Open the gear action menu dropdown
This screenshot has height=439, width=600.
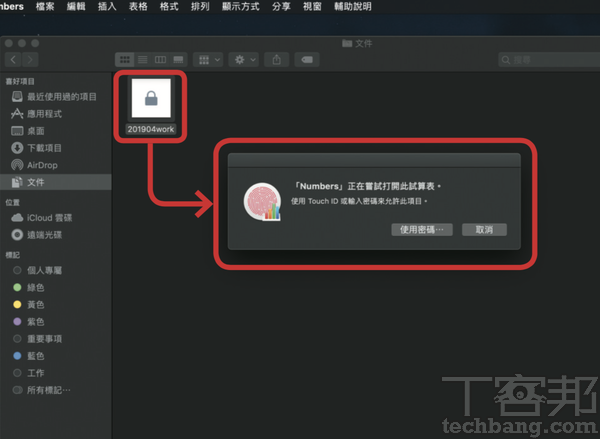coord(244,60)
